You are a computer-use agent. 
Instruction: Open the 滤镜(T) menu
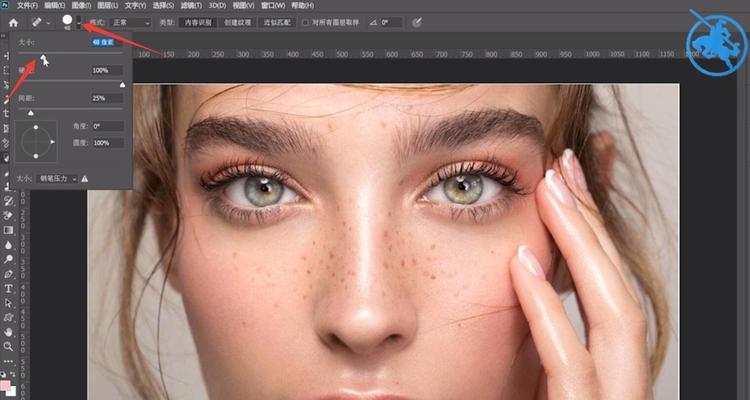pos(191,6)
